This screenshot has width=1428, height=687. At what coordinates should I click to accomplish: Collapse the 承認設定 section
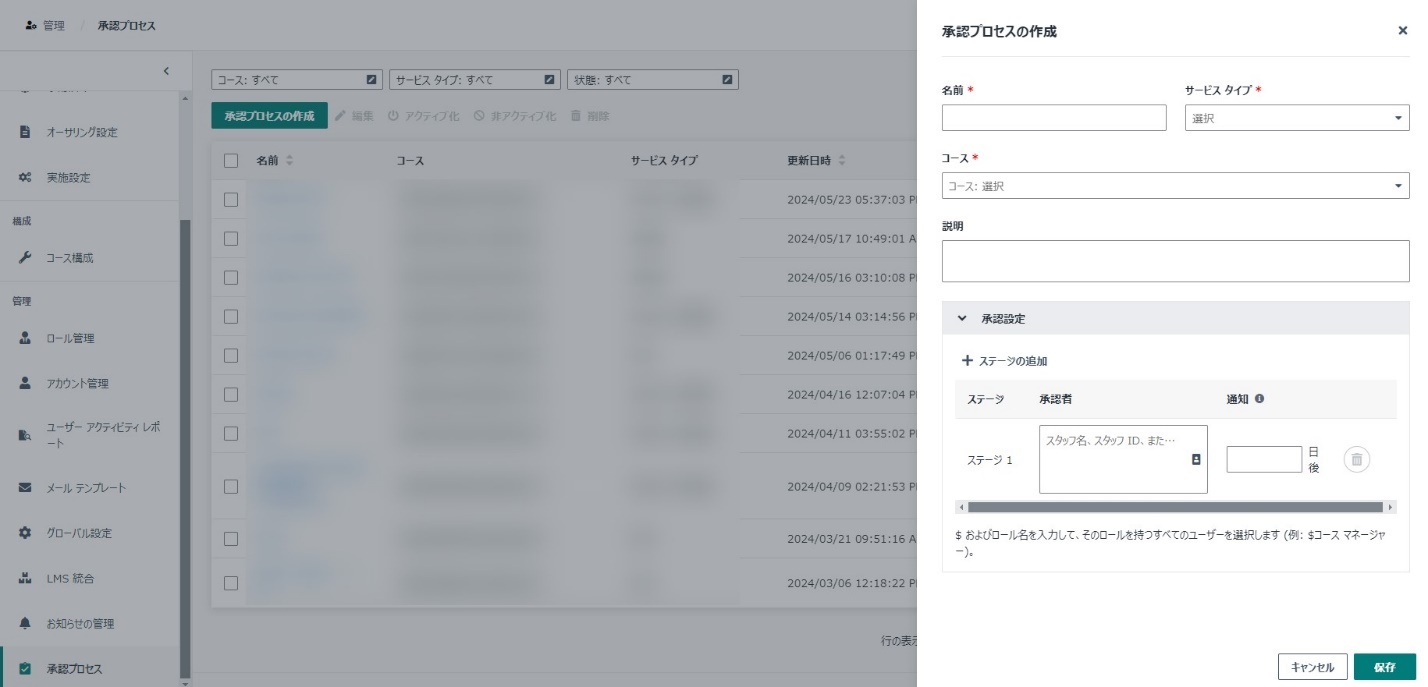tap(962, 319)
